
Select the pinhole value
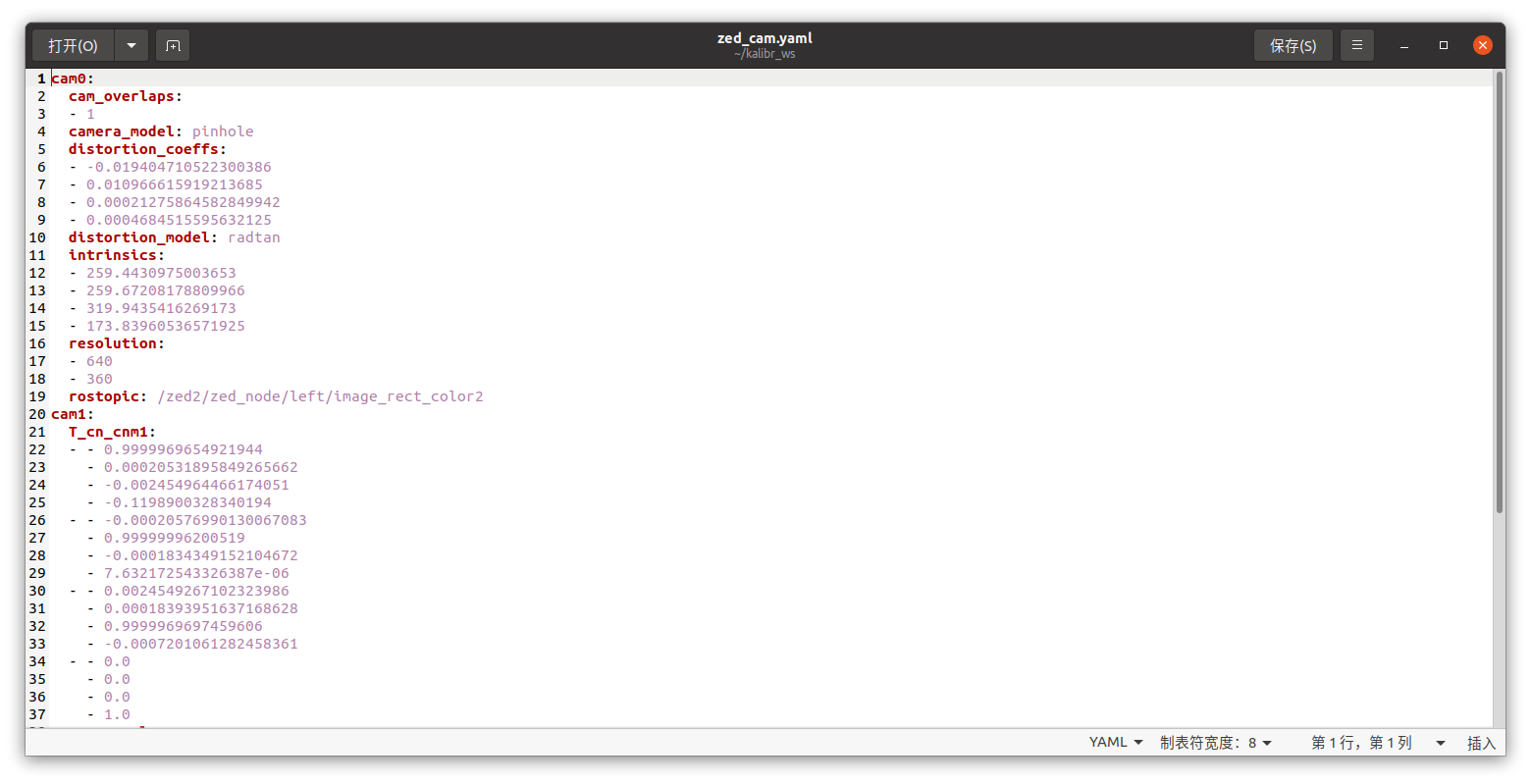[223, 131]
